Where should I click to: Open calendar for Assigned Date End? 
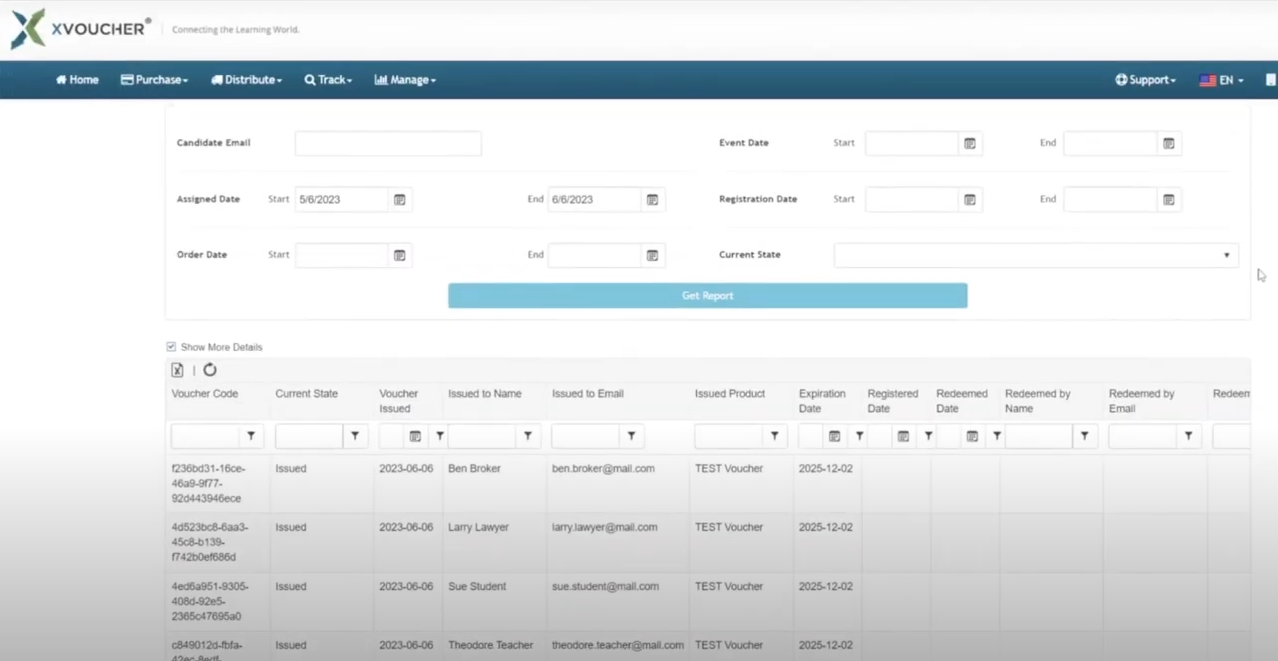tap(652, 200)
